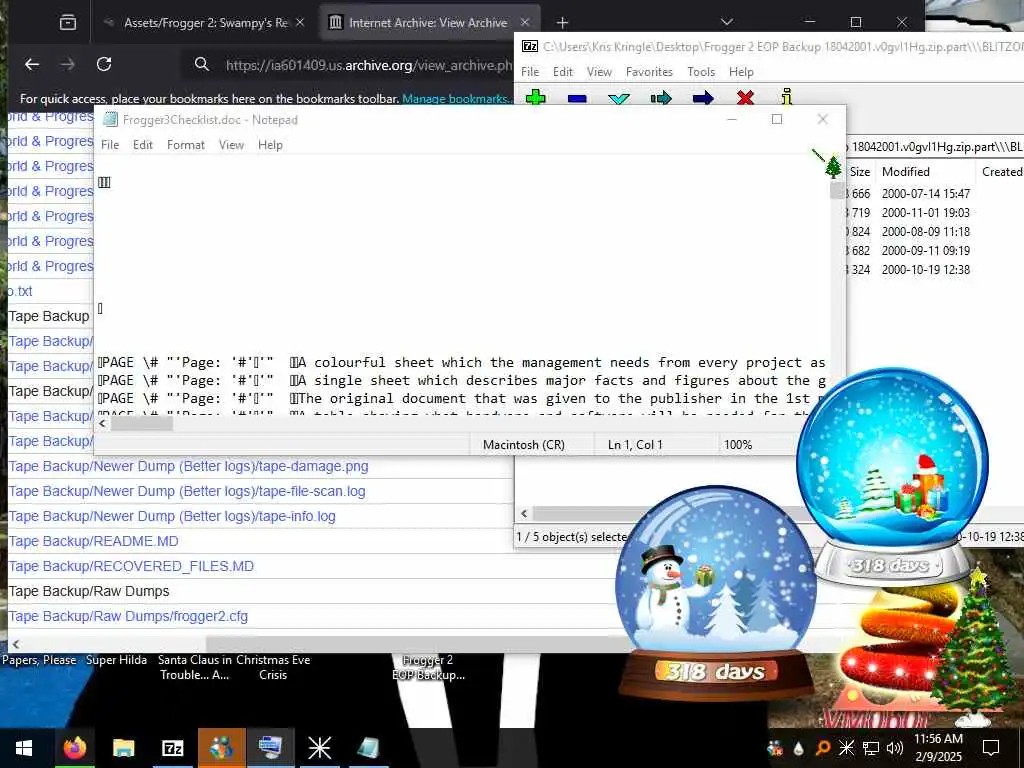Select 7-Zip row modified 2000-10-19 12:38

934,269
